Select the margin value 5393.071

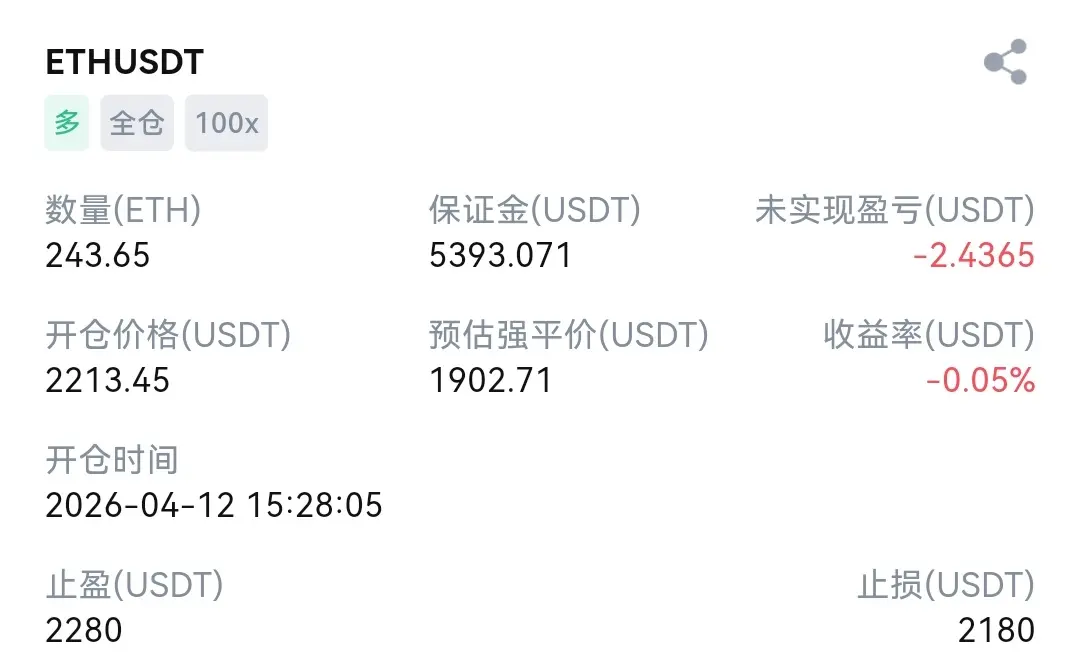500,256
